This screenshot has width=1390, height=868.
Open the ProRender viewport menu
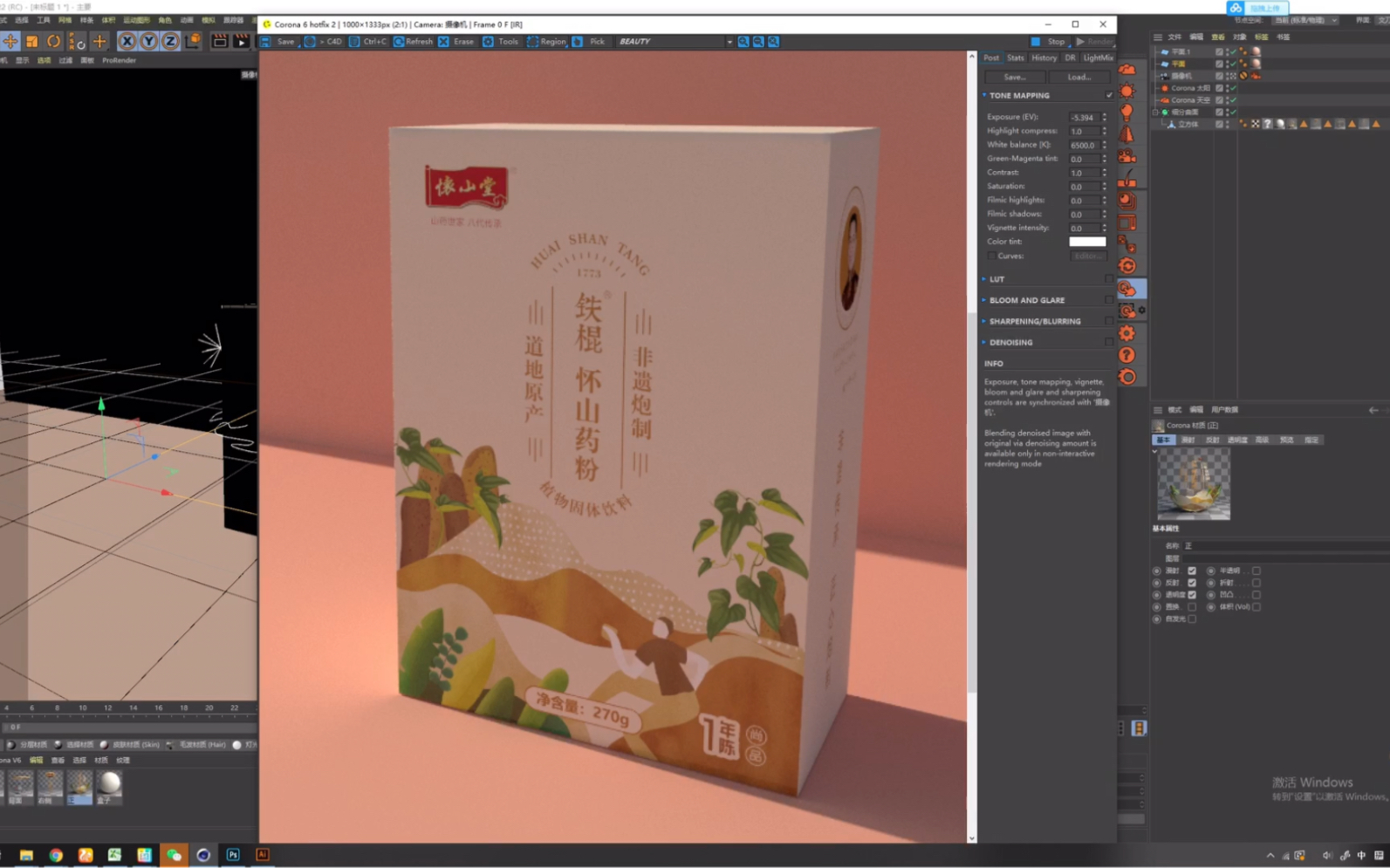[x=120, y=60]
